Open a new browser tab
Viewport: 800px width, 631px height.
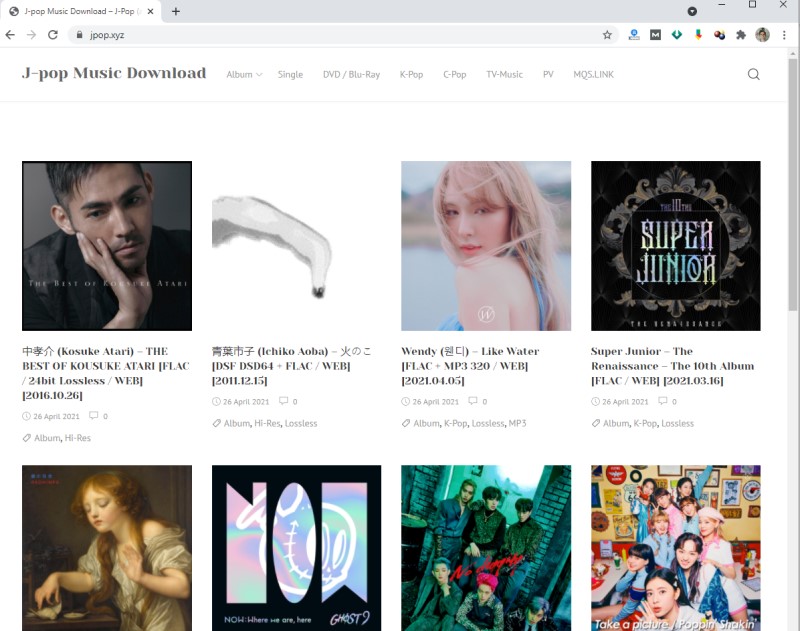click(x=176, y=11)
